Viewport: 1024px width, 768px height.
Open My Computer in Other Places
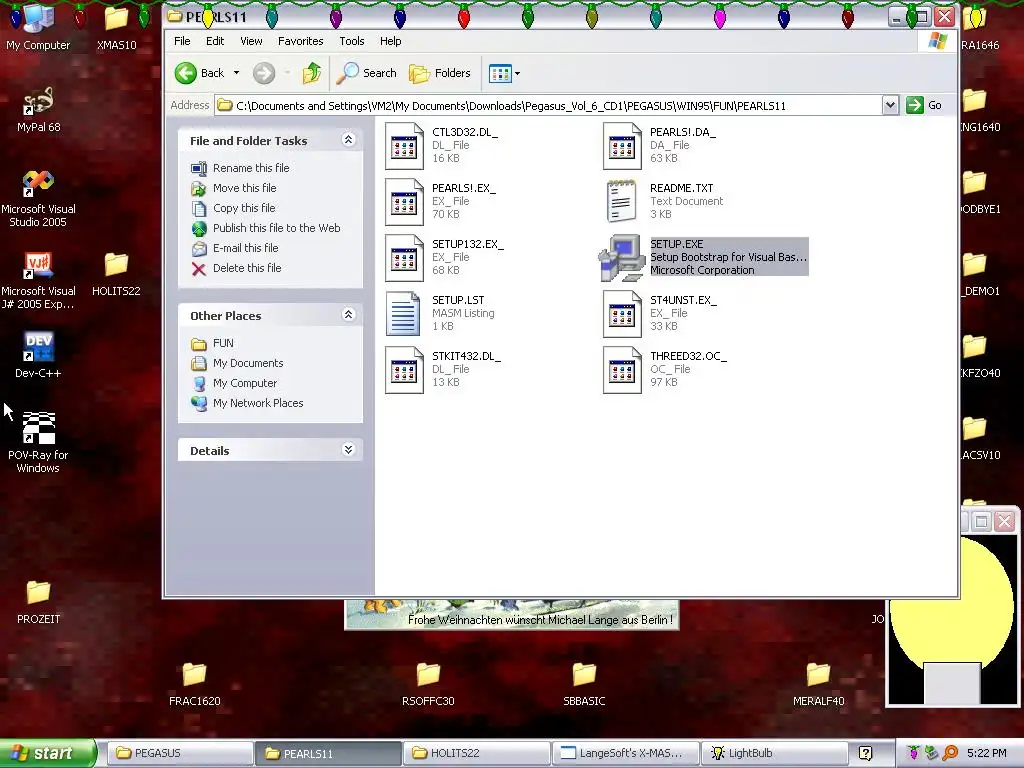coord(245,383)
